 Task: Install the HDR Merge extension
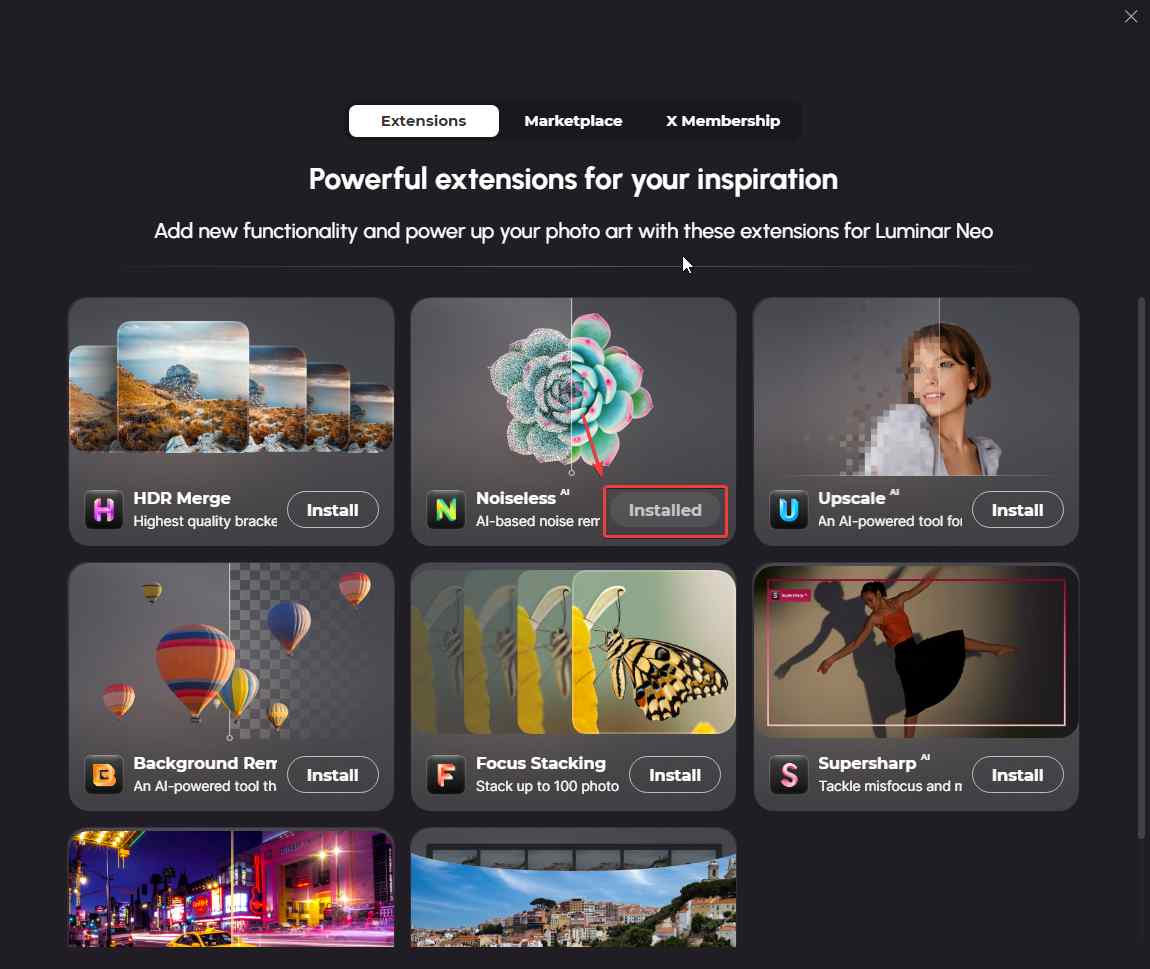click(332, 510)
